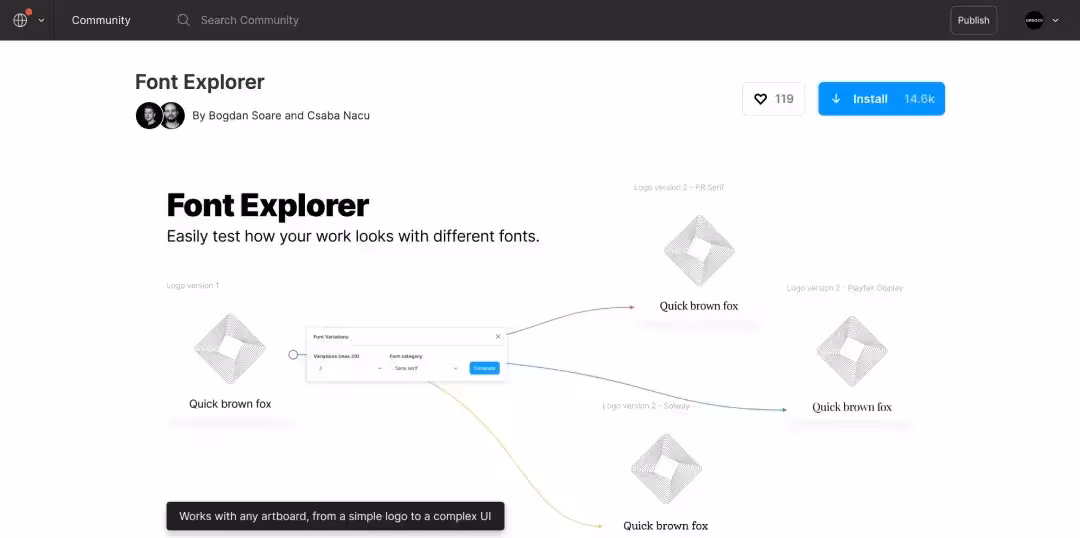Click the user account avatar

(1034, 20)
